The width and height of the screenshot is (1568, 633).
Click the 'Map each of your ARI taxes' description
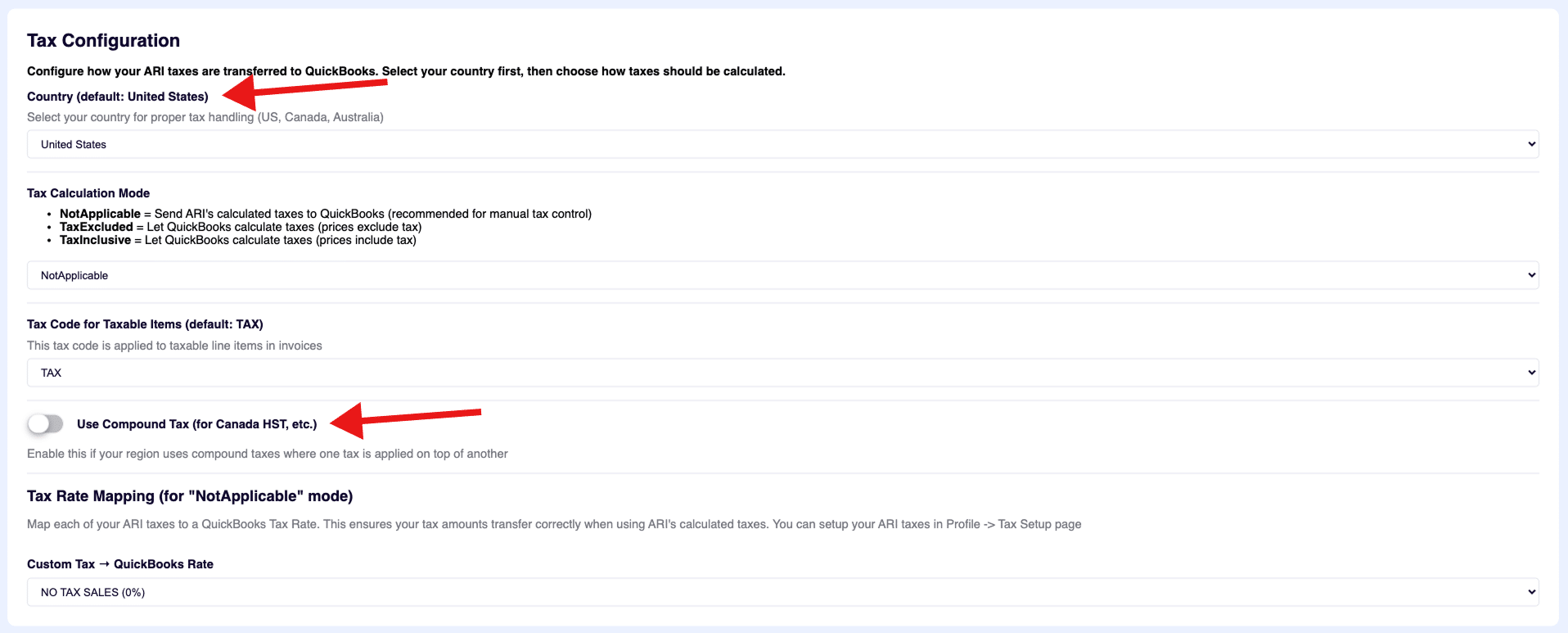click(x=554, y=524)
